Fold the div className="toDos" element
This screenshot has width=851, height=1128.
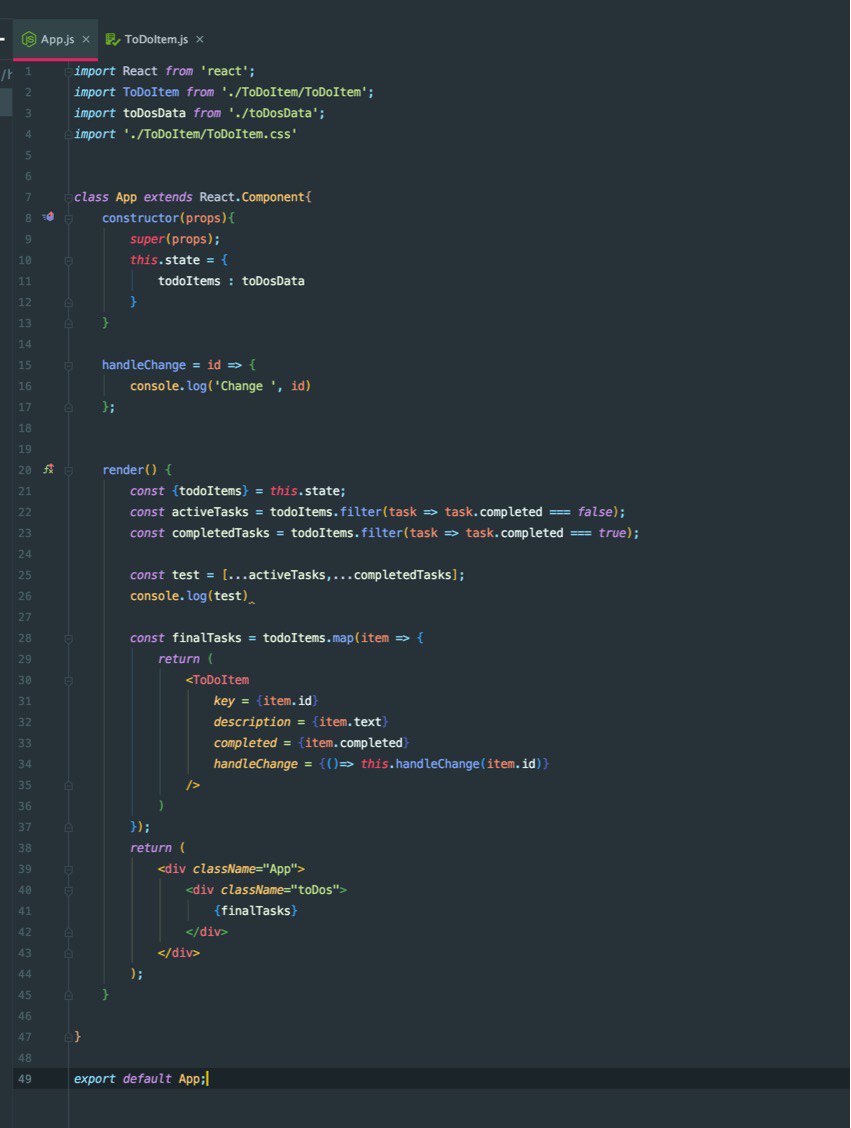[x=68, y=890]
